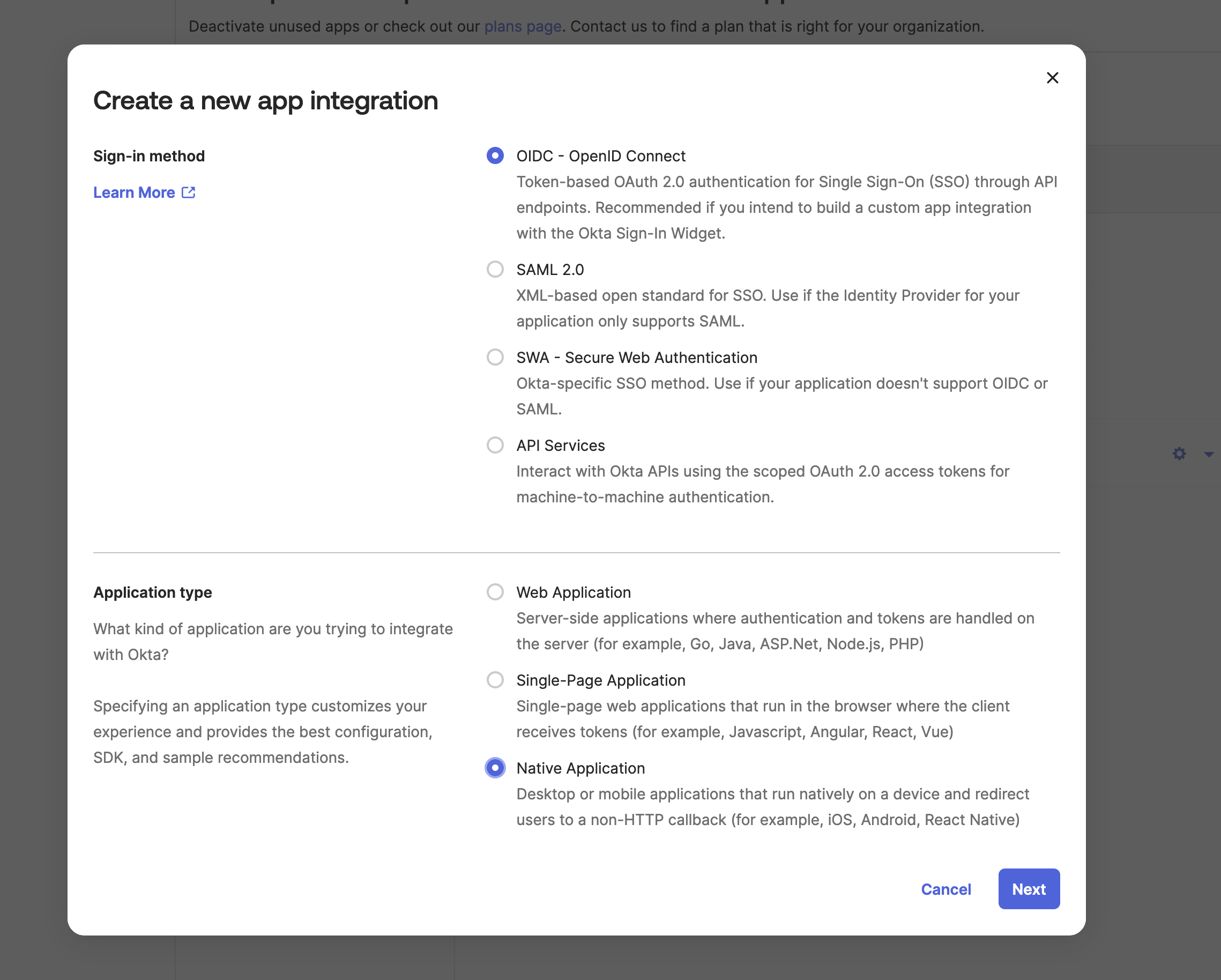Open the plans page link
Image resolution: width=1221 pixels, height=980 pixels.
click(x=522, y=26)
